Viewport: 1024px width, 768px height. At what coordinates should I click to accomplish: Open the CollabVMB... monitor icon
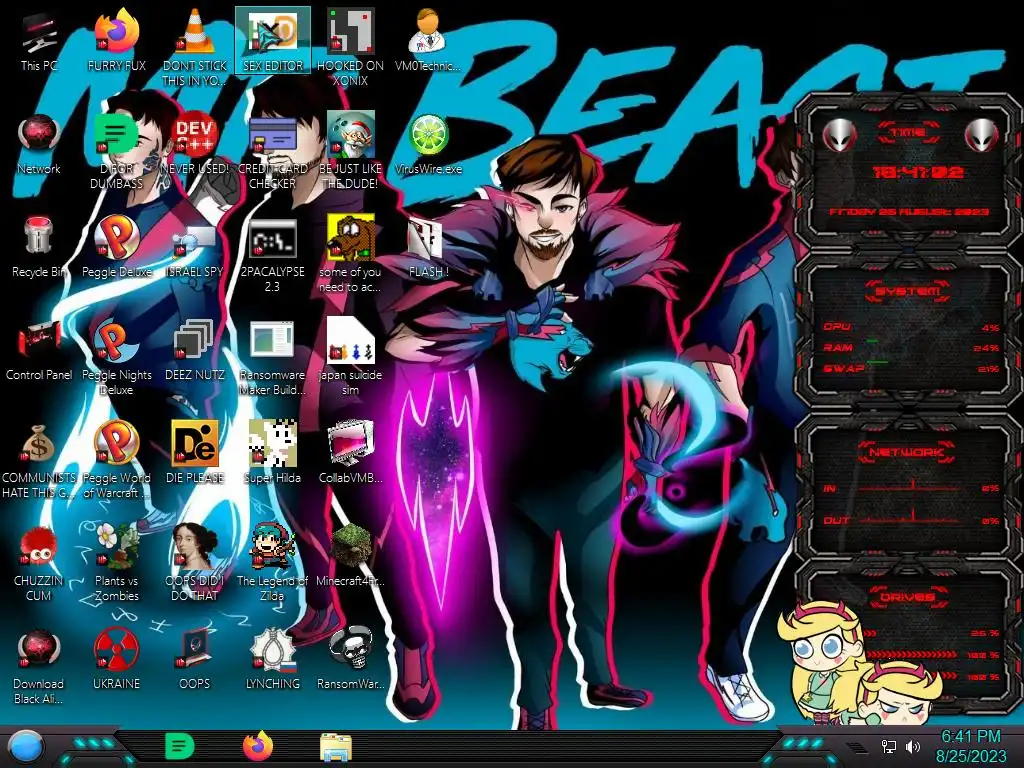pos(350,453)
